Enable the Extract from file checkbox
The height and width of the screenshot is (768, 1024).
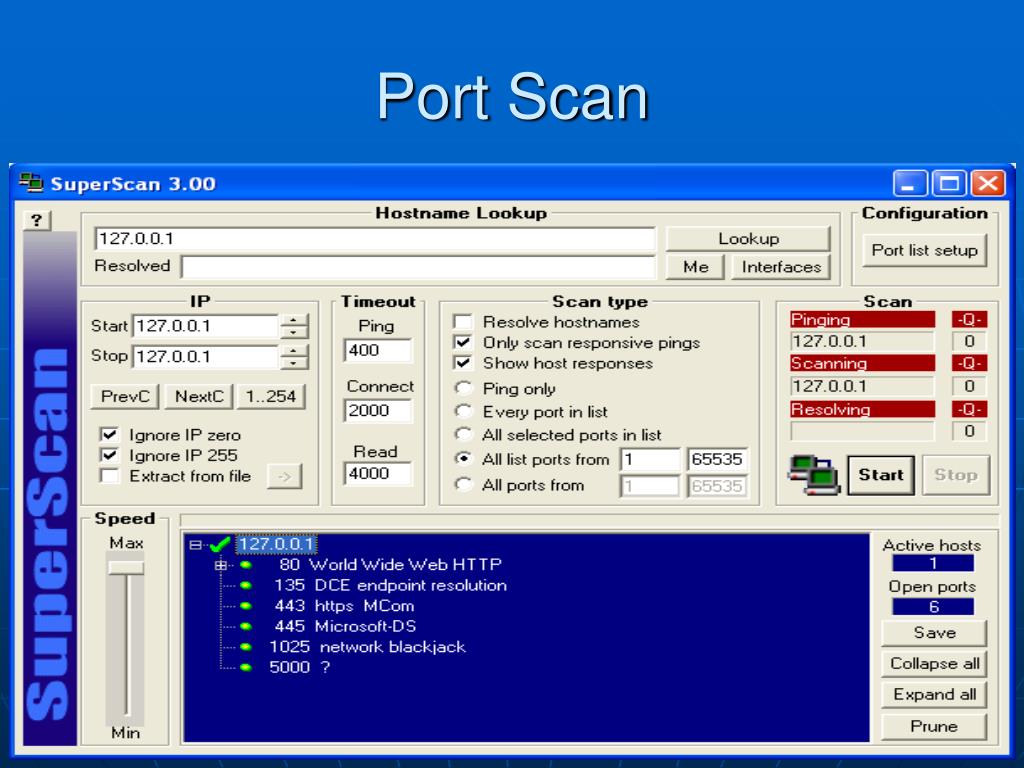point(109,476)
